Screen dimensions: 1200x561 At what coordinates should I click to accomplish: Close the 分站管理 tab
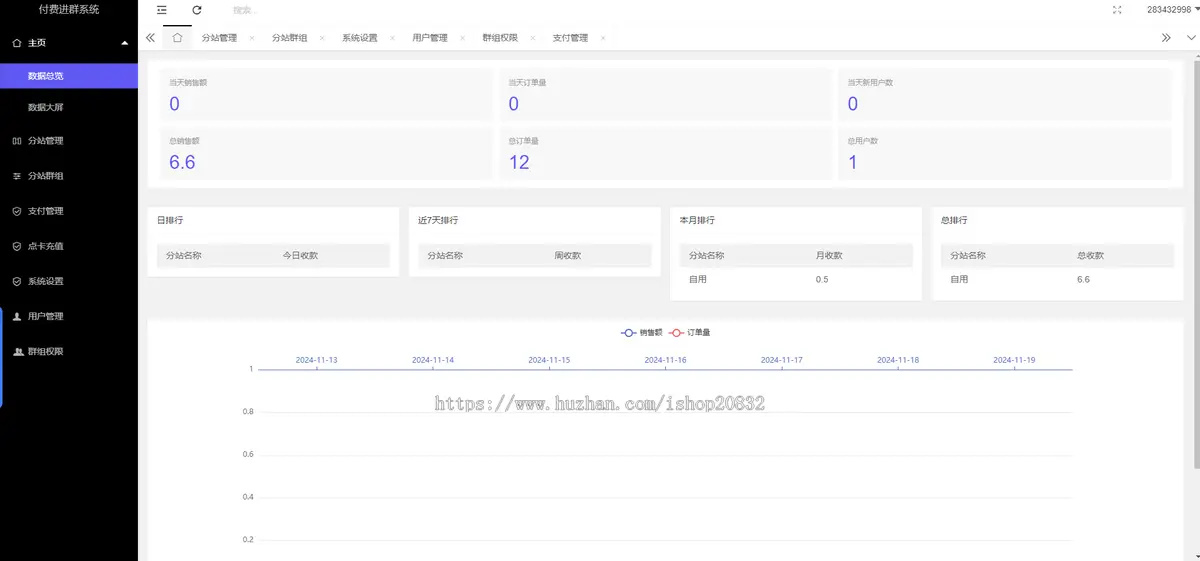(252, 38)
